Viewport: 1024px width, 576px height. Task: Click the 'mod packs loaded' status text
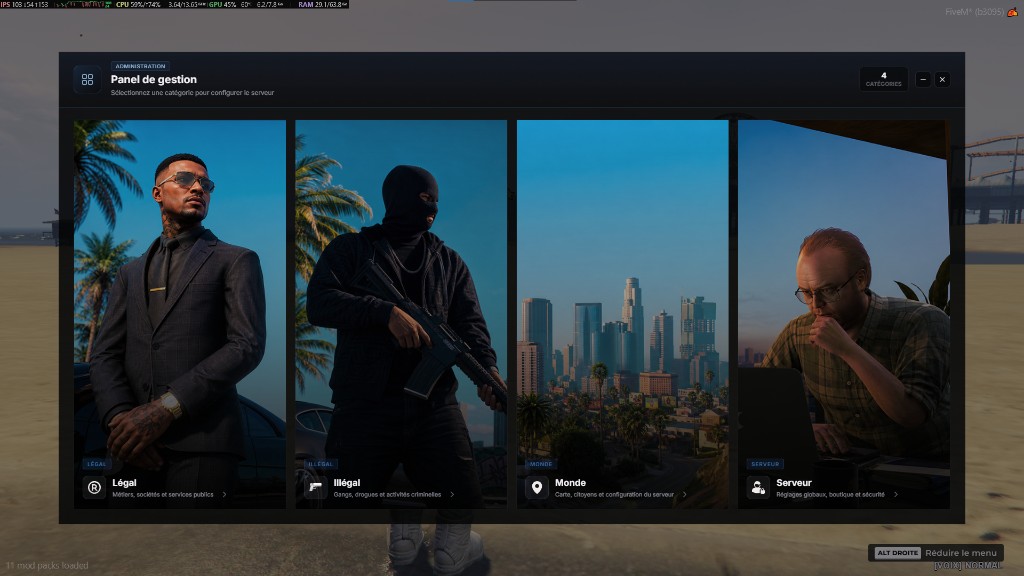point(47,566)
